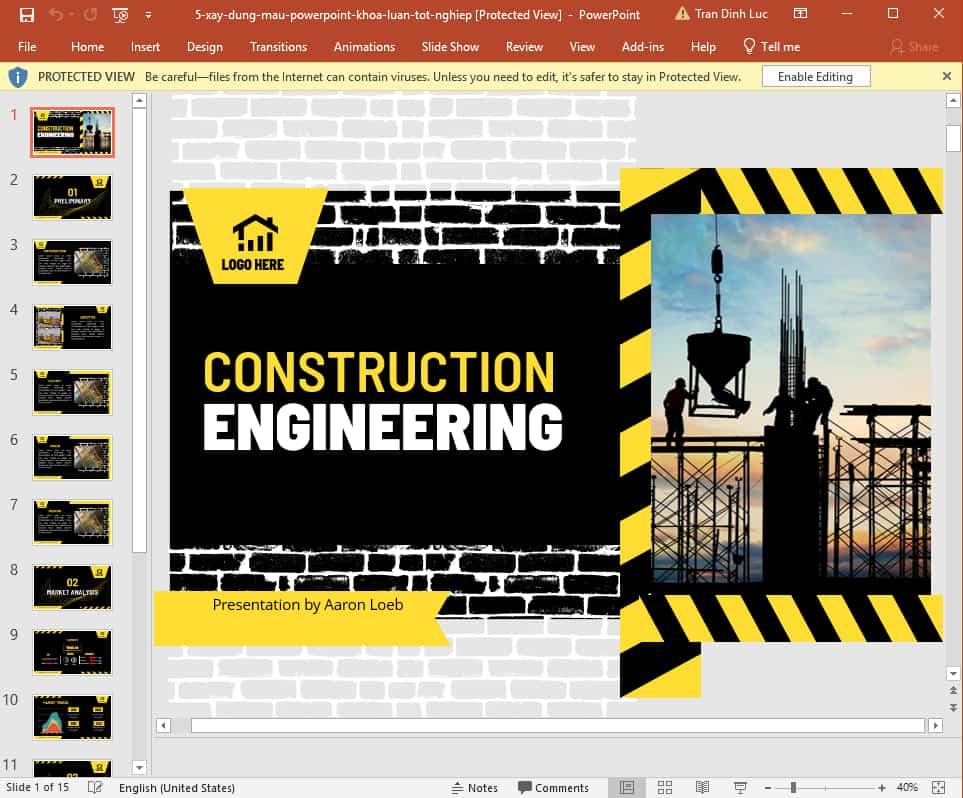Open language settings via English (United States)
The image size is (963, 798).
coord(176,787)
